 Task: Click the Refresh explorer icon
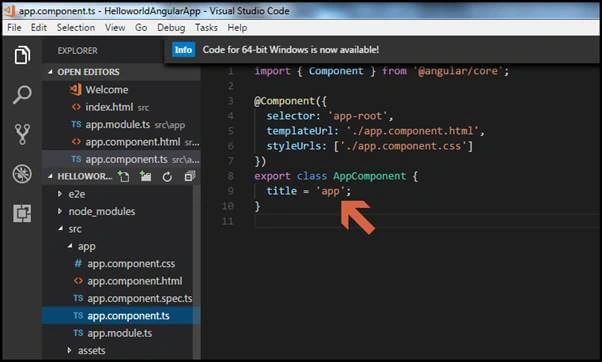click(167, 177)
